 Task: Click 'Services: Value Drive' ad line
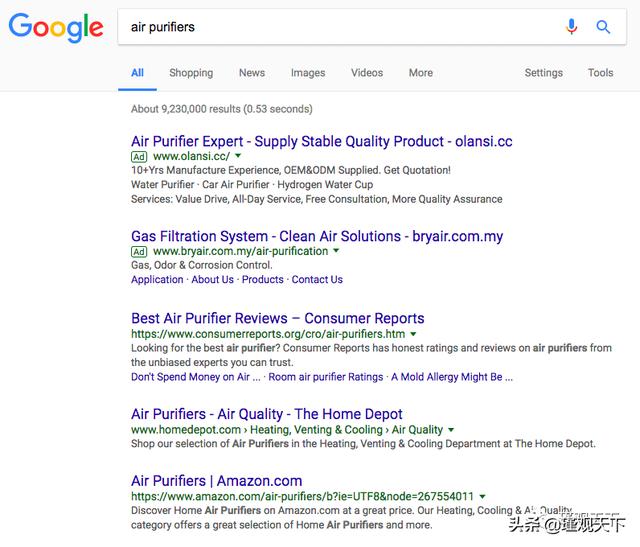(317, 199)
